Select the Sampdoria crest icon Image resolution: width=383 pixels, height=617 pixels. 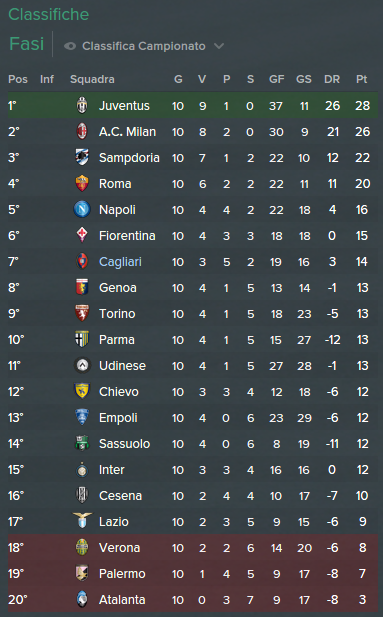(x=82, y=157)
